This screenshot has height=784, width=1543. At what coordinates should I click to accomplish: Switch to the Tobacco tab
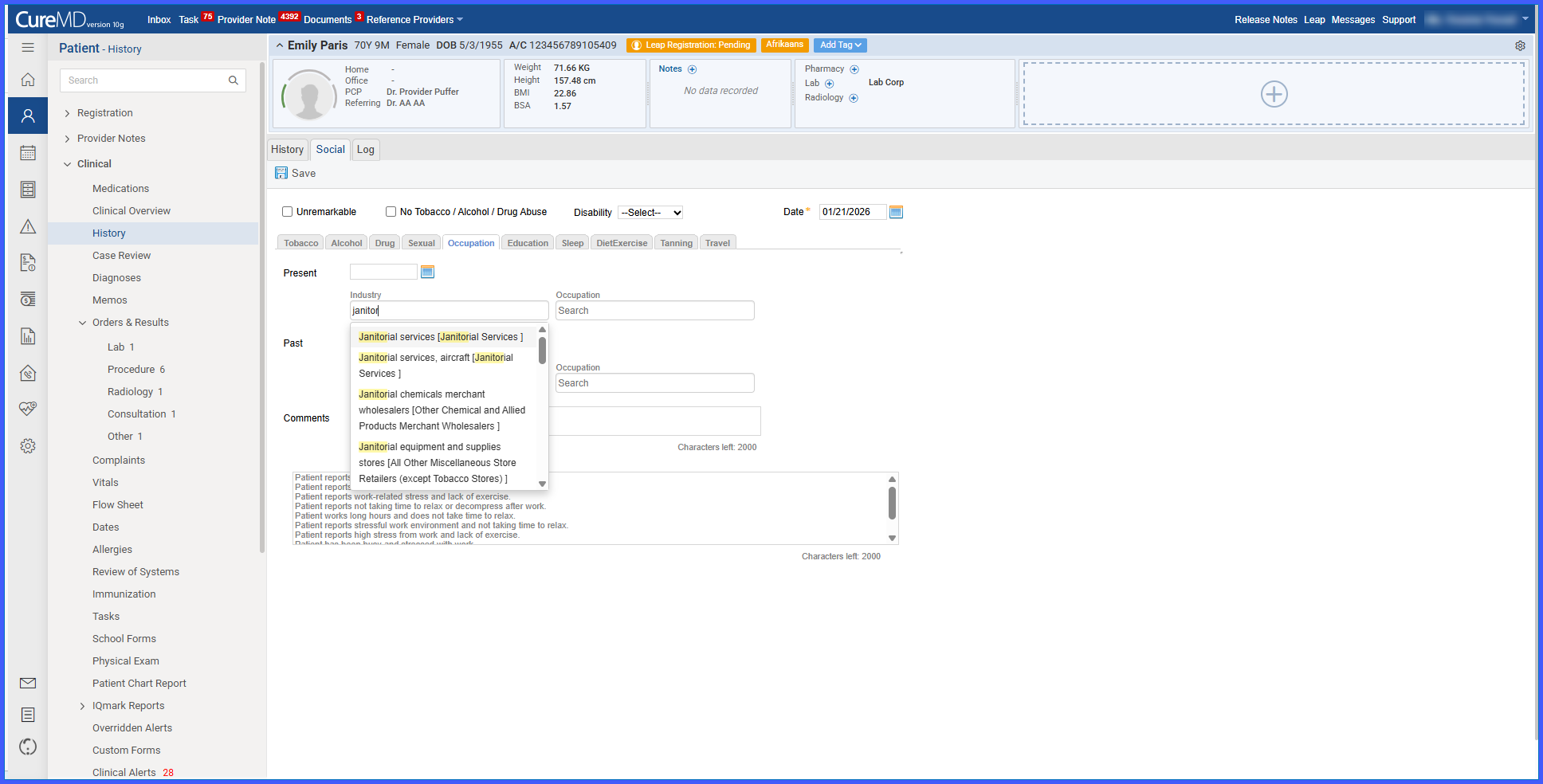301,243
